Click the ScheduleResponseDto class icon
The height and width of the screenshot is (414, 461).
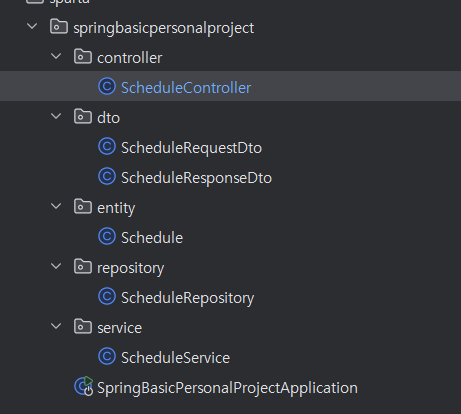point(107,177)
